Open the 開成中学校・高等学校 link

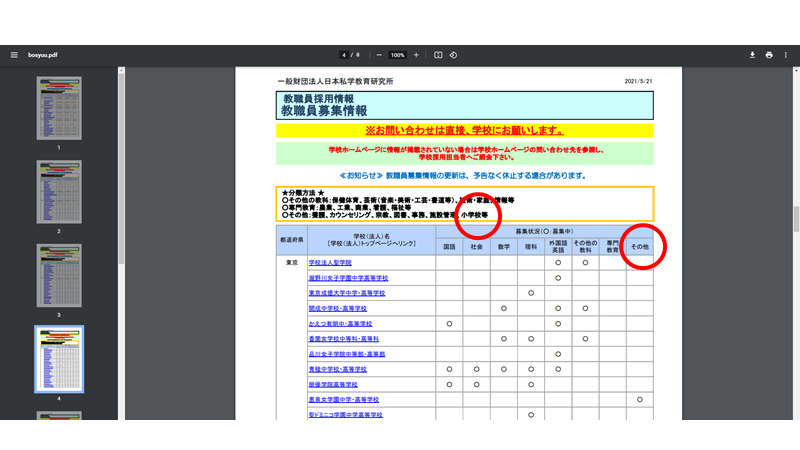pos(338,309)
